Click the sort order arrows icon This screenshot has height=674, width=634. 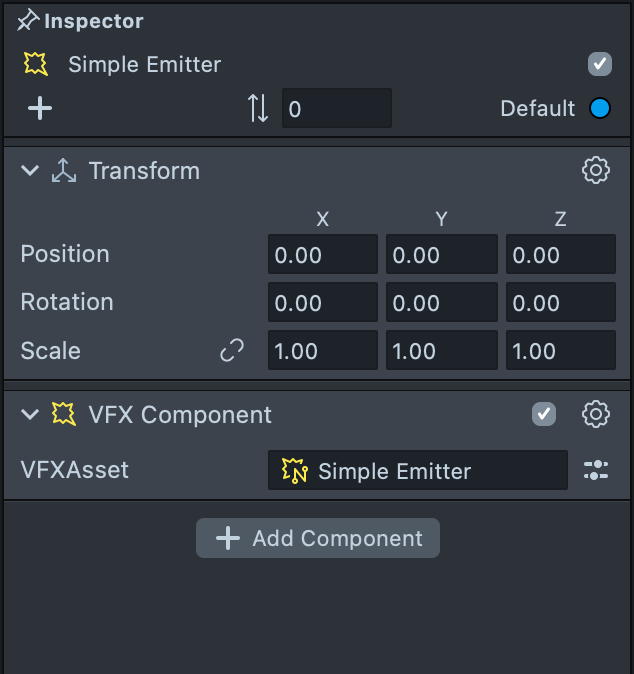[x=258, y=108]
